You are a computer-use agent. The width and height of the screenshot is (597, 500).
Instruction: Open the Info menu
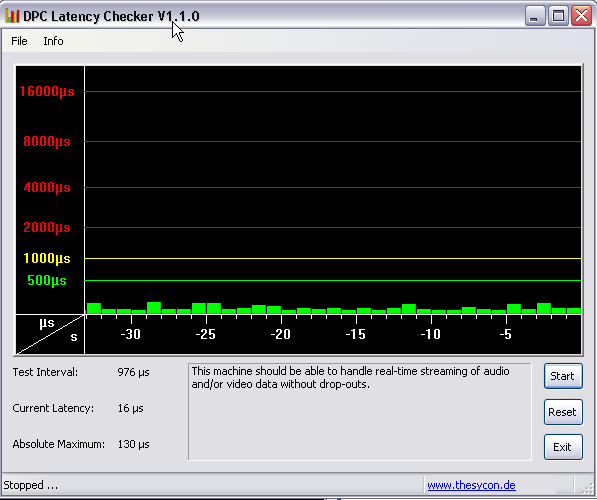pyautogui.click(x=53, y=41)
